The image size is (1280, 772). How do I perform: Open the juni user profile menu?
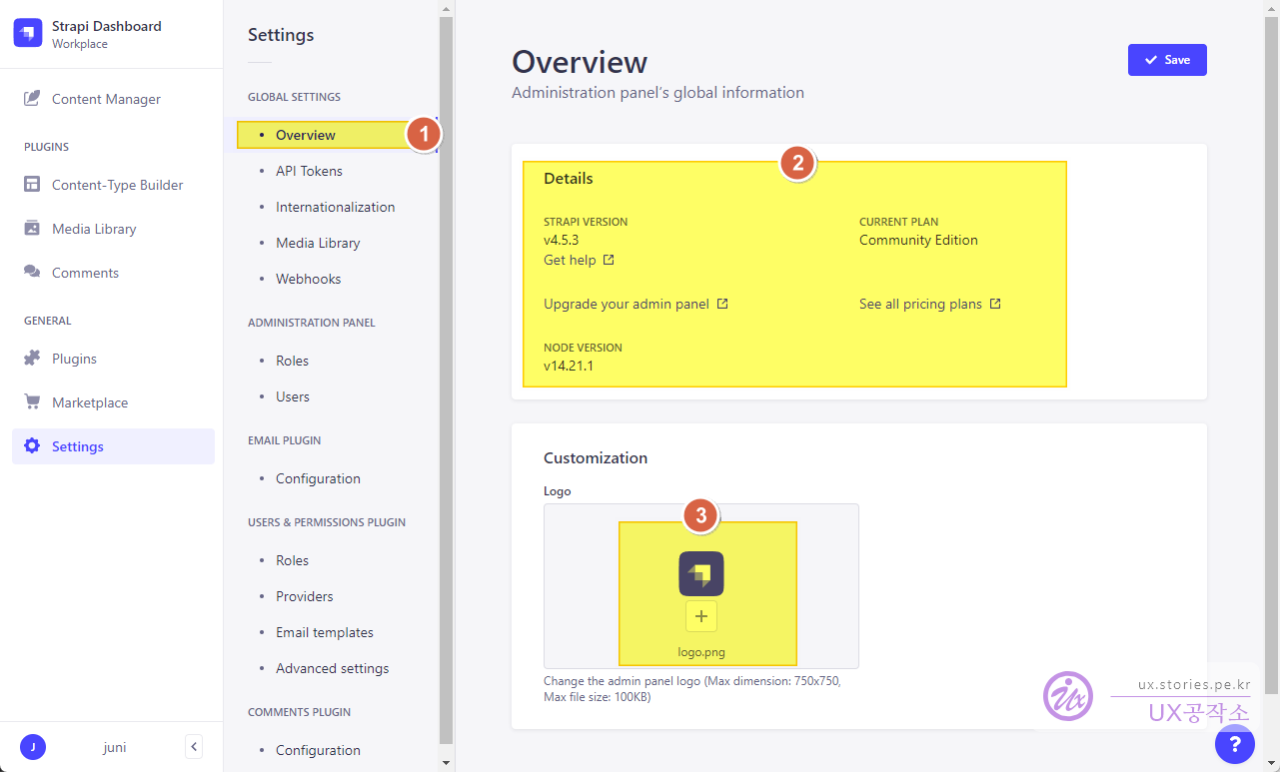click(115, 748)
